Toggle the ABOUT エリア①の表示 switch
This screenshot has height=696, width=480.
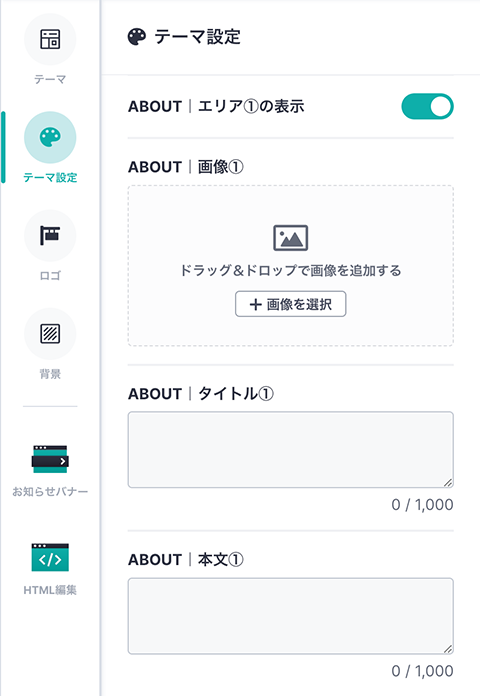[x=427, y=106]
